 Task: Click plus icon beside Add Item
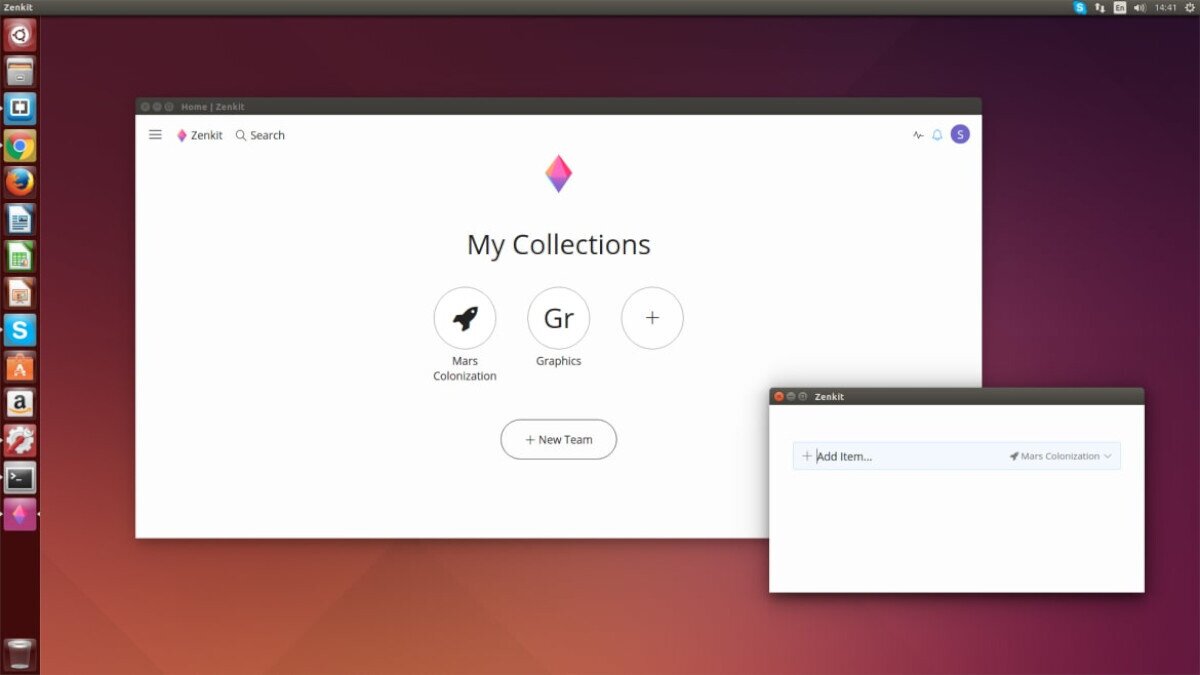tap(807, 456)
